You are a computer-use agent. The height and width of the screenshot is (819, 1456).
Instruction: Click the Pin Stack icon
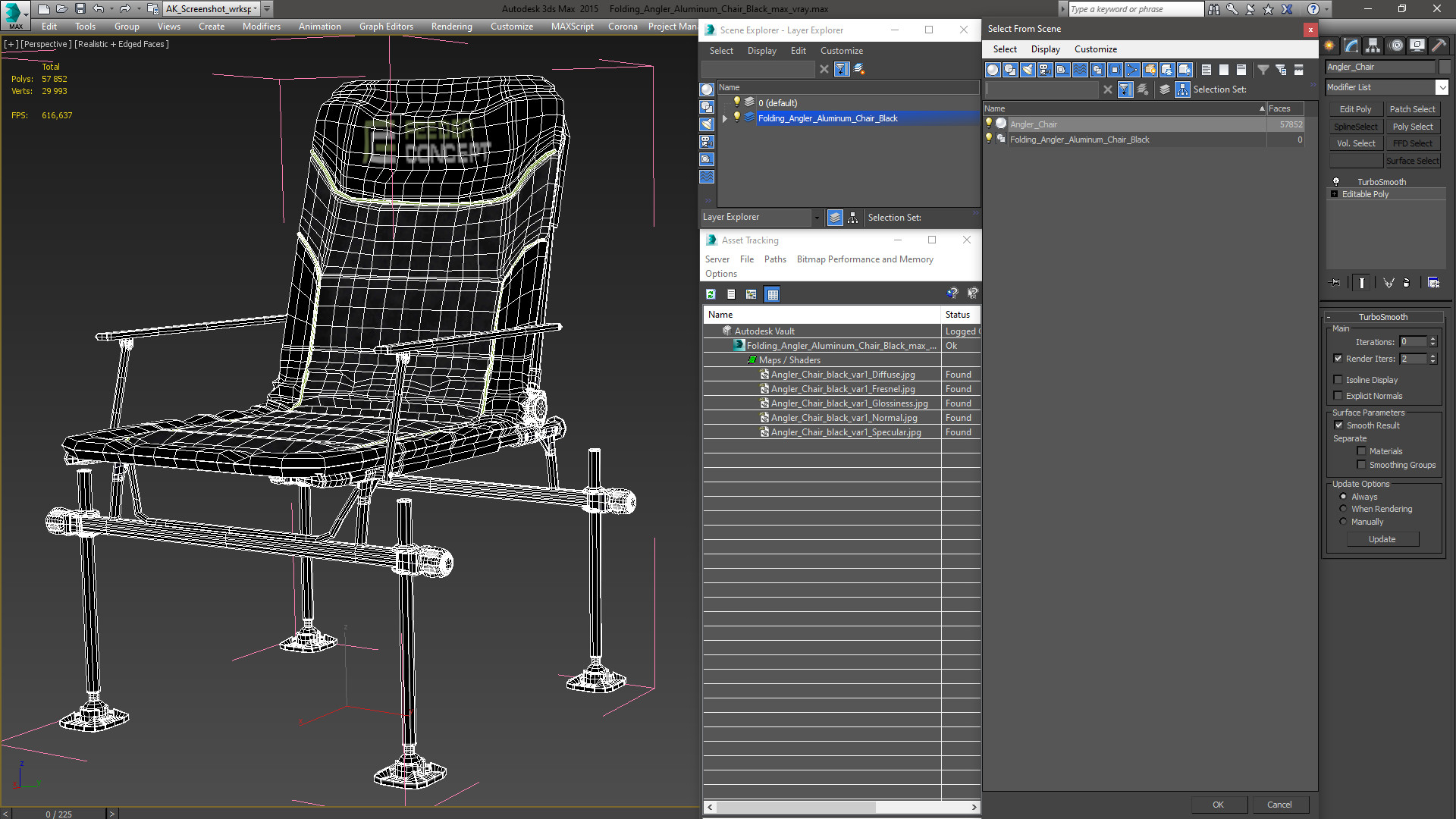point(1335,283)
